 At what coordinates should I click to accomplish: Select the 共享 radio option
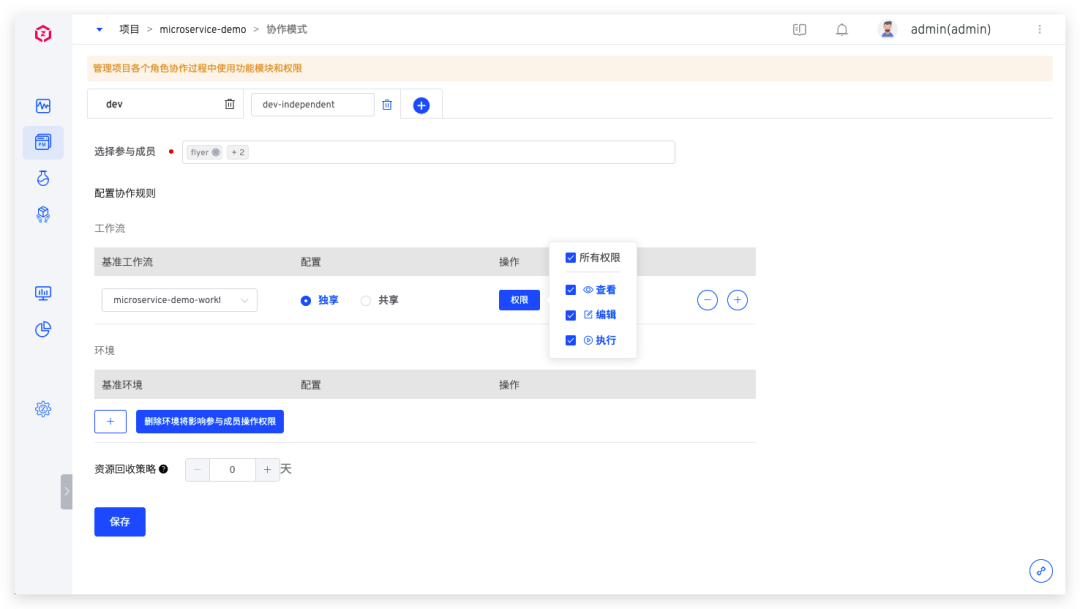pyautogui.click(x=366, y=300)
